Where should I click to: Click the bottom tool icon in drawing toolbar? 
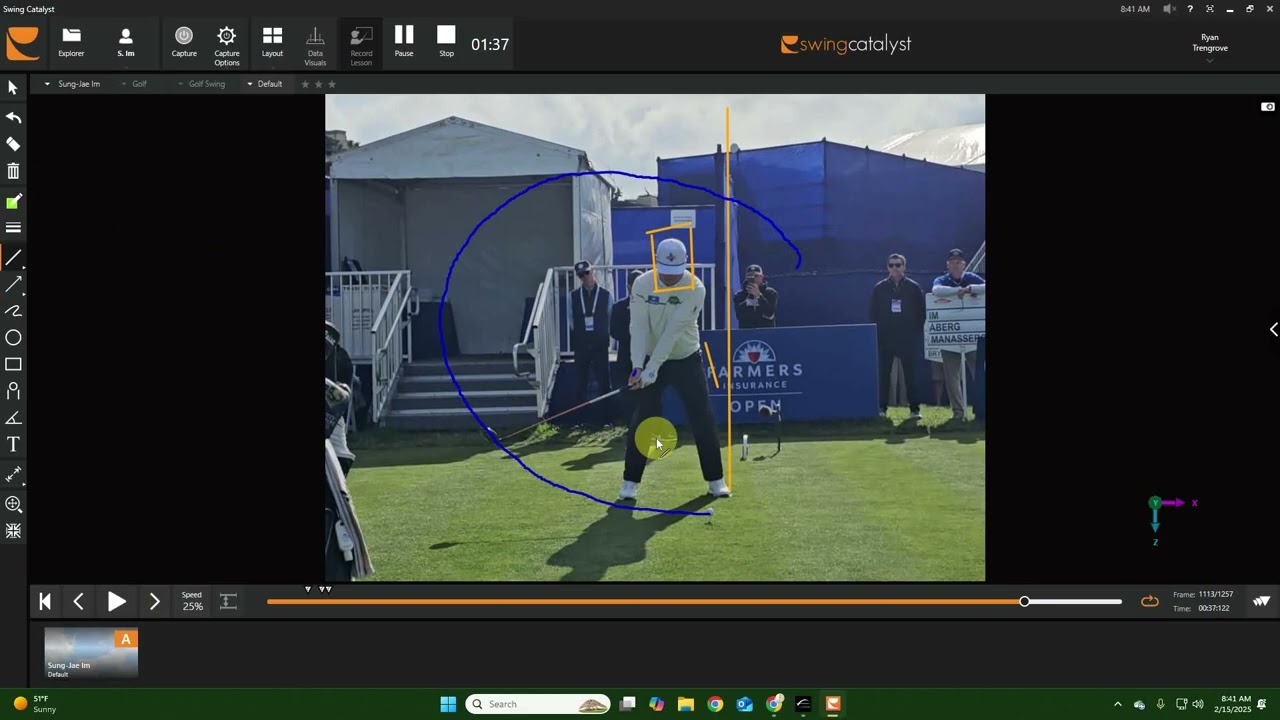point(13,531)
